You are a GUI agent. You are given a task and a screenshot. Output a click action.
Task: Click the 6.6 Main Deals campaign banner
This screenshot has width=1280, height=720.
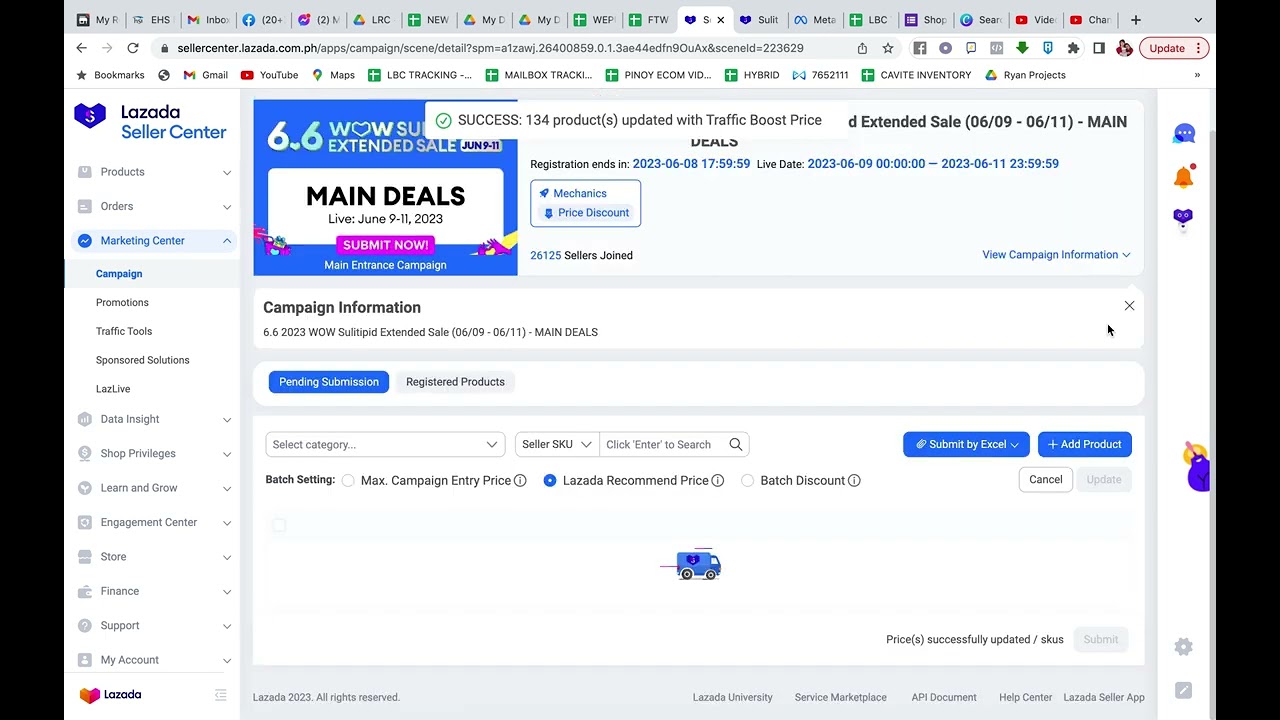point(385,187)
